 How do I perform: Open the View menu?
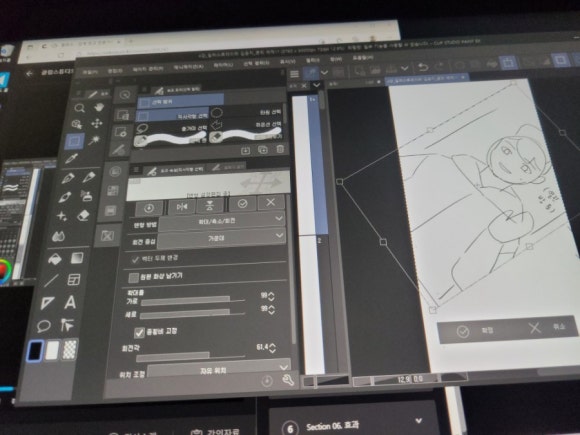(x=287, y=61)
